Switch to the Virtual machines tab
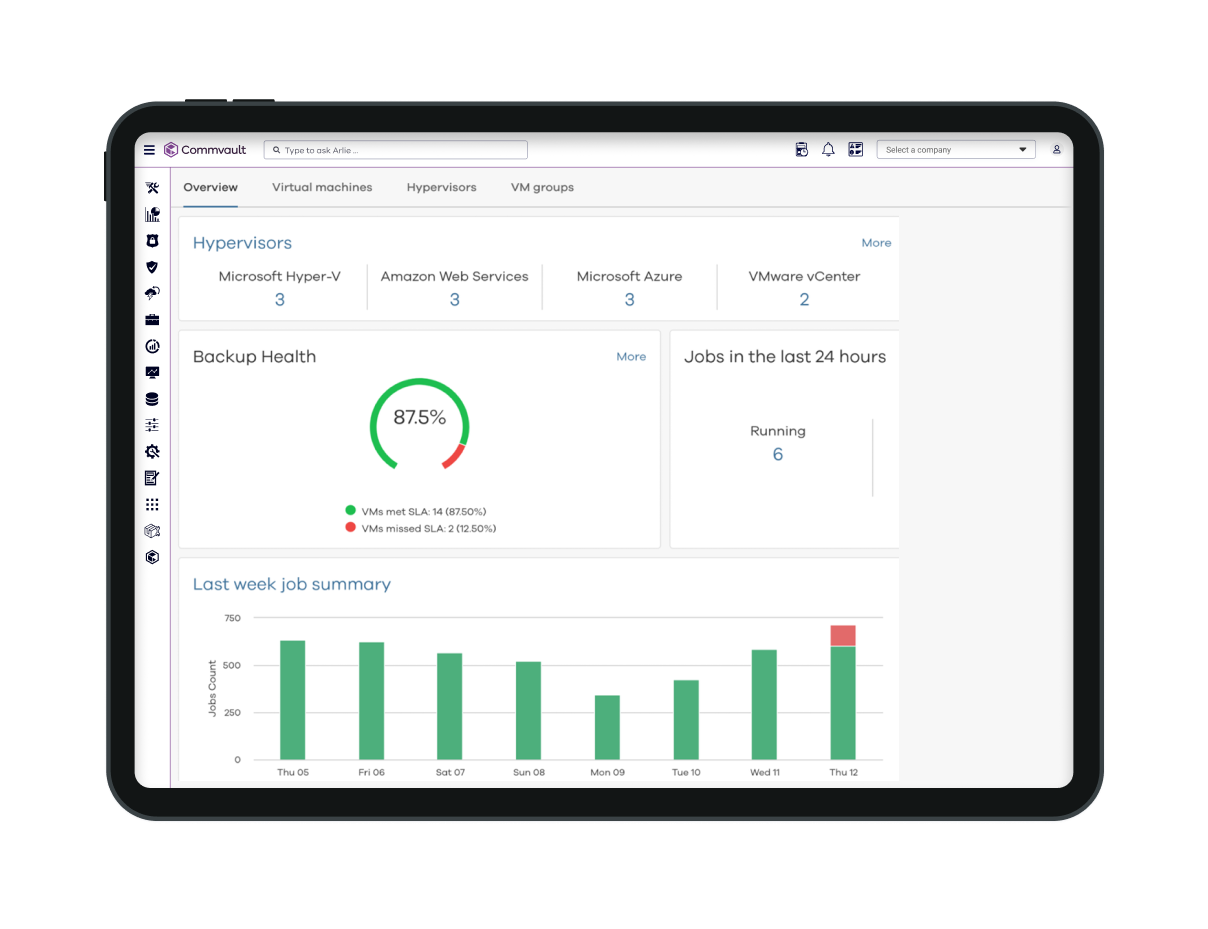 pos(322,187)
